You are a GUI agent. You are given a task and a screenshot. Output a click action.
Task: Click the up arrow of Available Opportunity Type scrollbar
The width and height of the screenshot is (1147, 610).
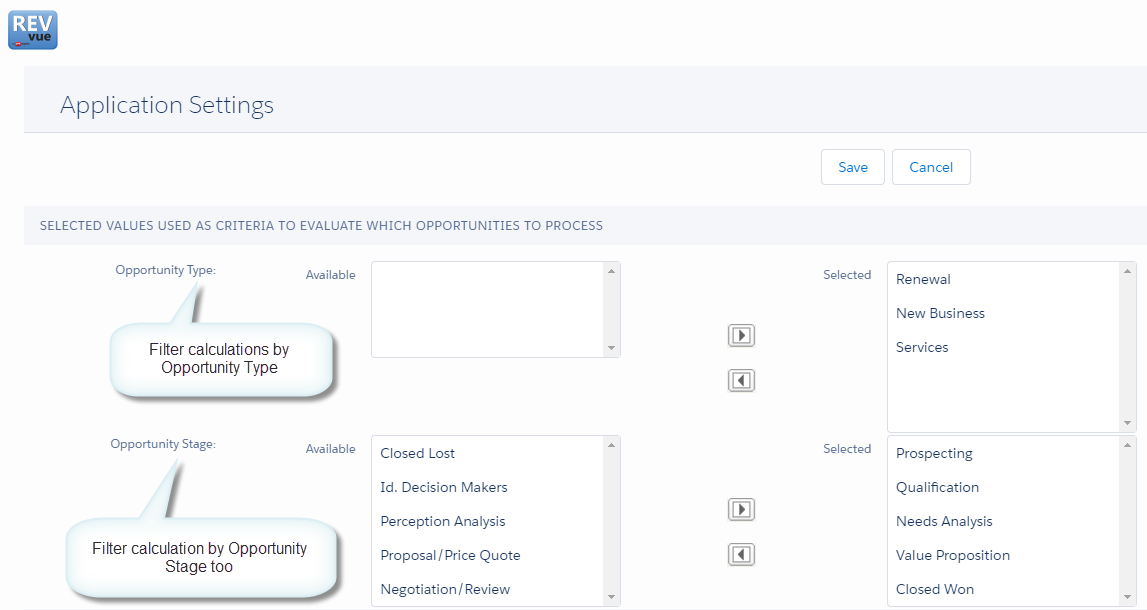[x=612, y=271]
